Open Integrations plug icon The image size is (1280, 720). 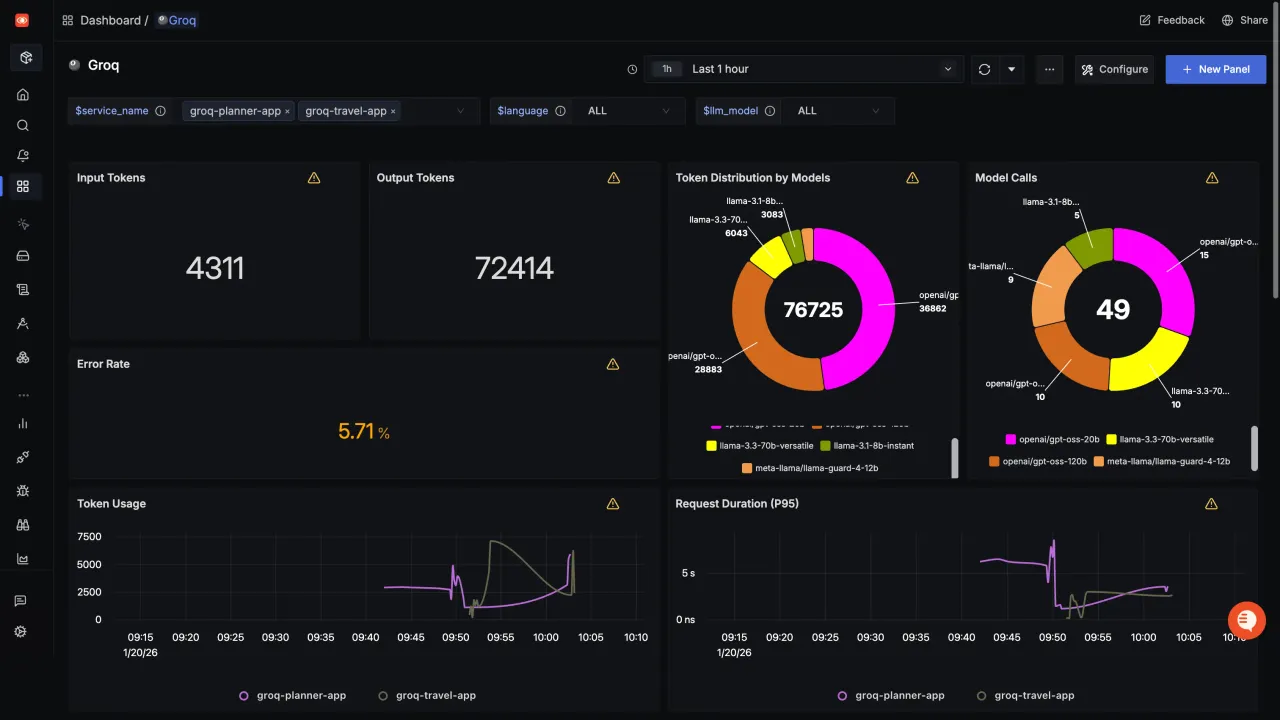click(x=23, y=457)
